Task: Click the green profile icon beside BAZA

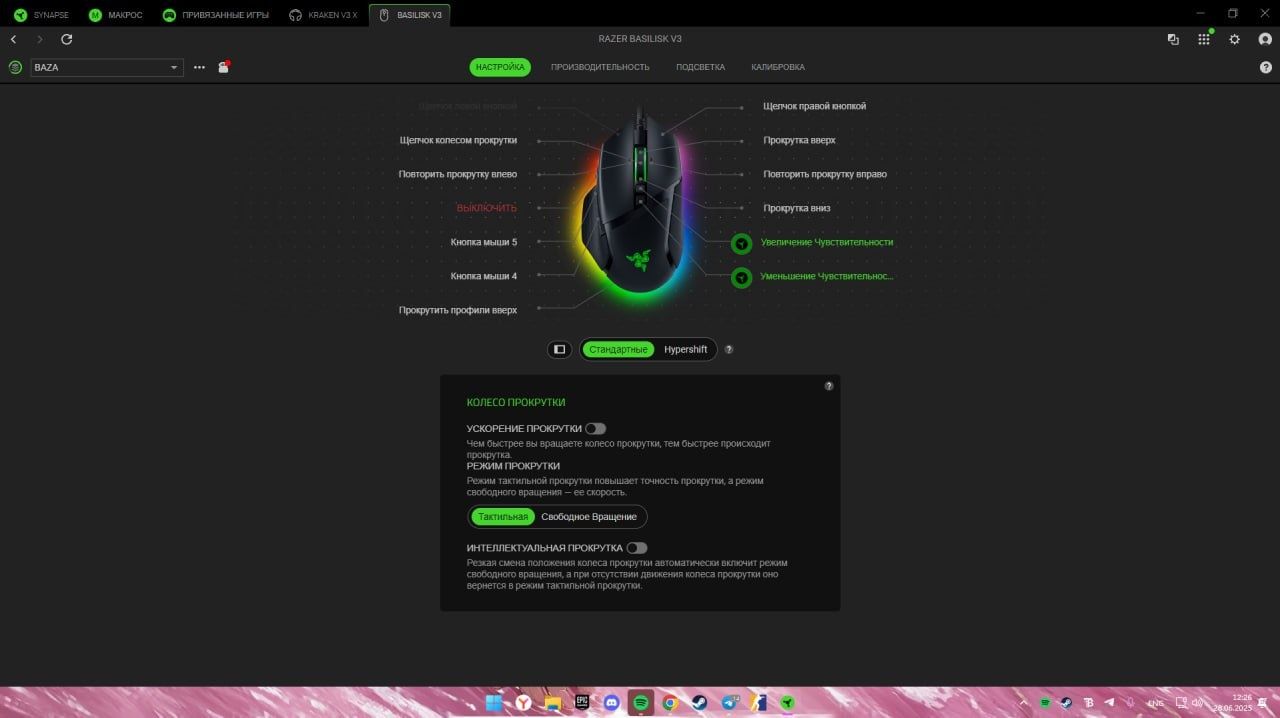Action: 15,67
